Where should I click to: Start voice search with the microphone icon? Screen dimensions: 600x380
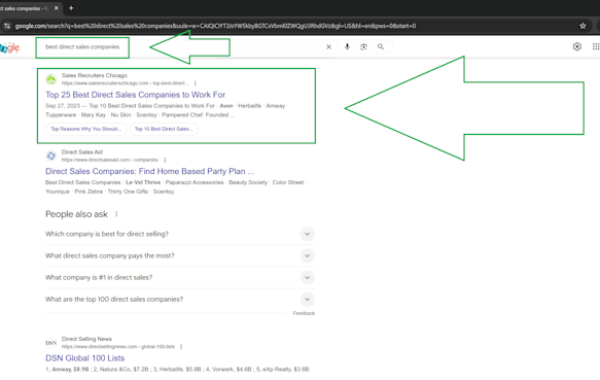pos(347,47)
